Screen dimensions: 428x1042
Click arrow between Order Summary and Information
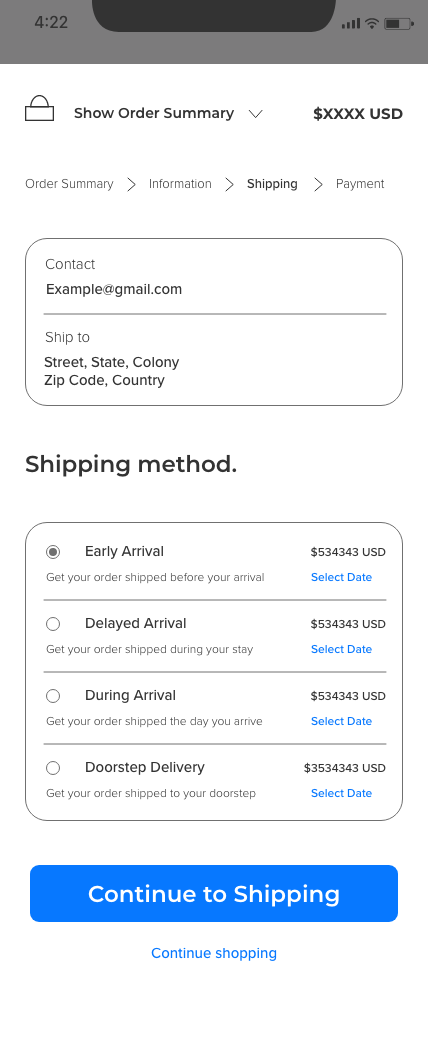[x=131, y=184]
